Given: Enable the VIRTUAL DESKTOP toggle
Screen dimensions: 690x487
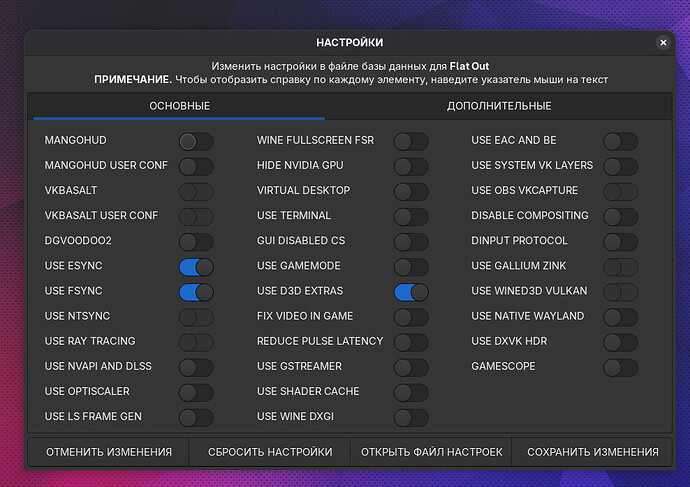Looking at the screenshot, I should click(x=411, y=191).
